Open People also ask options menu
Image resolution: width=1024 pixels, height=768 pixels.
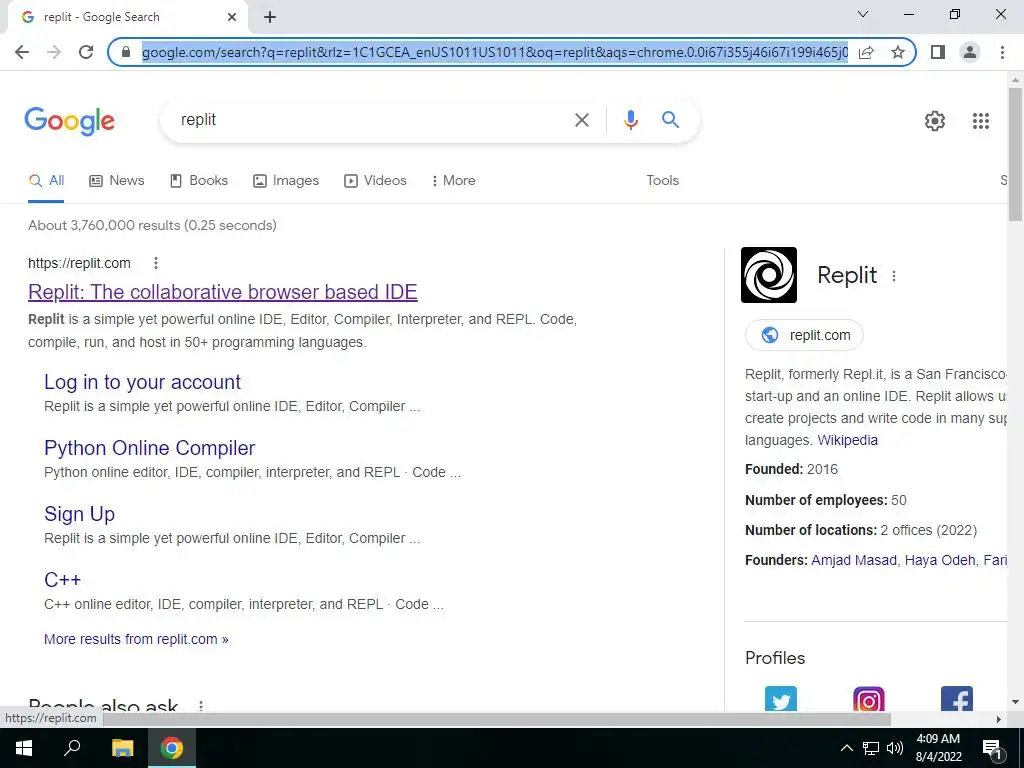(201, 705)
